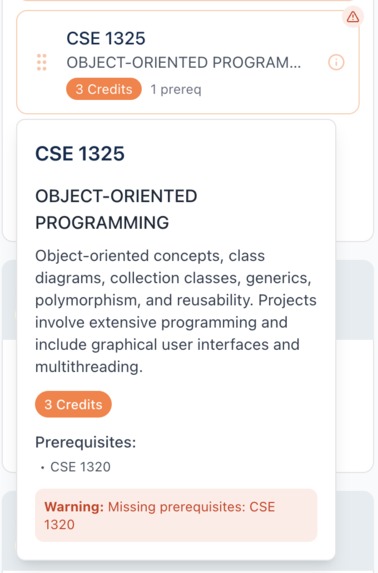Click the OBJECT-ORIENTED PROGRAMMING title in popup
The image size is (378, 573).
click(116, 209)
